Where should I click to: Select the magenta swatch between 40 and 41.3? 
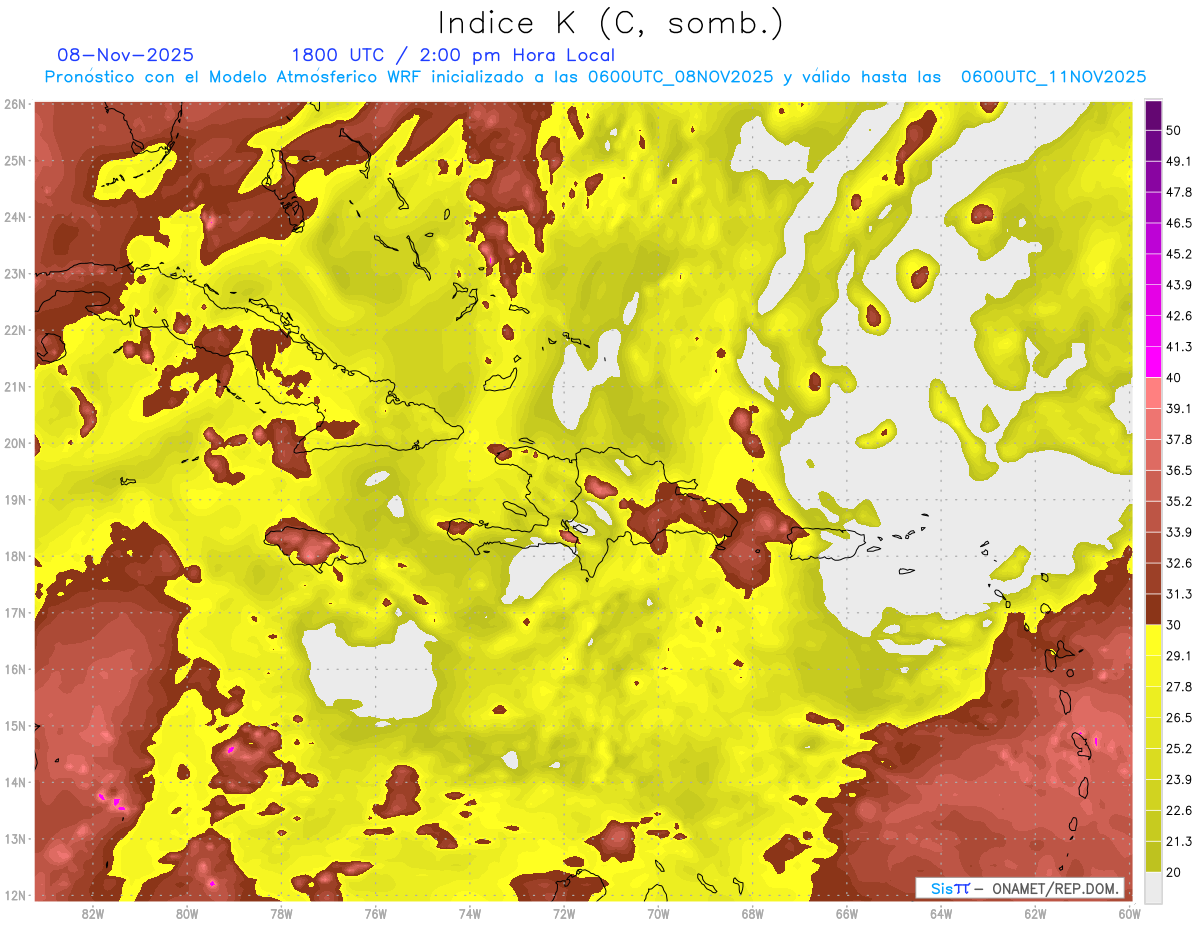[1153, 362]
